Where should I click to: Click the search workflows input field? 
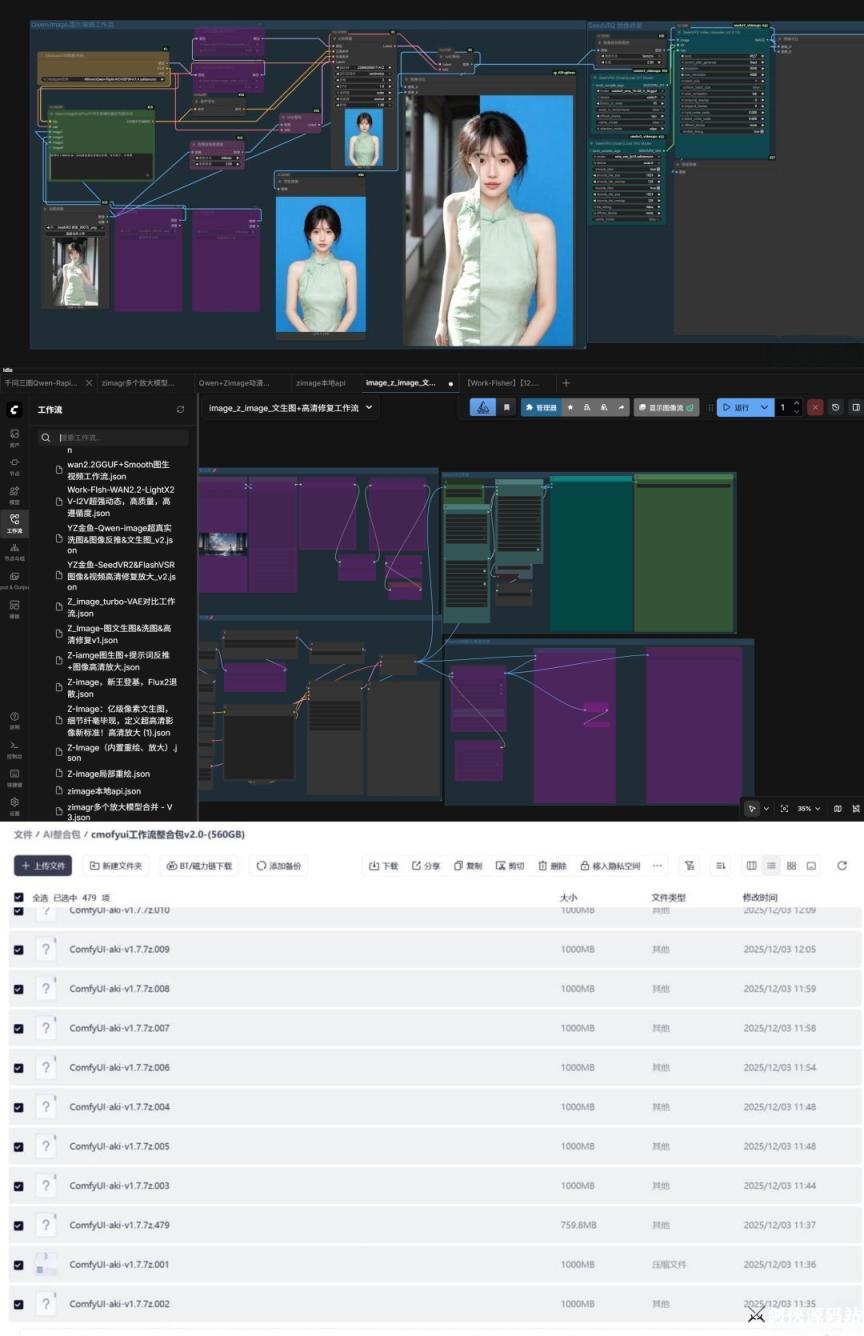(x=113, y=437)
